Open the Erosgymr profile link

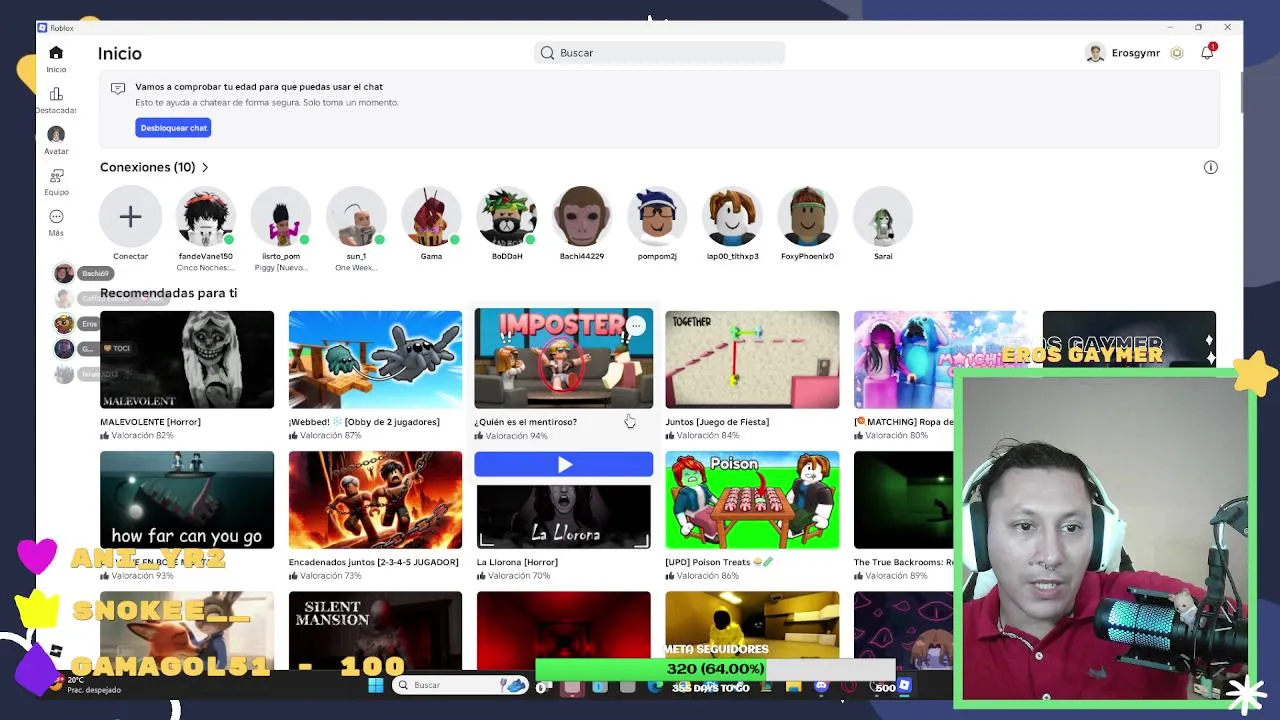[1135, 53]
